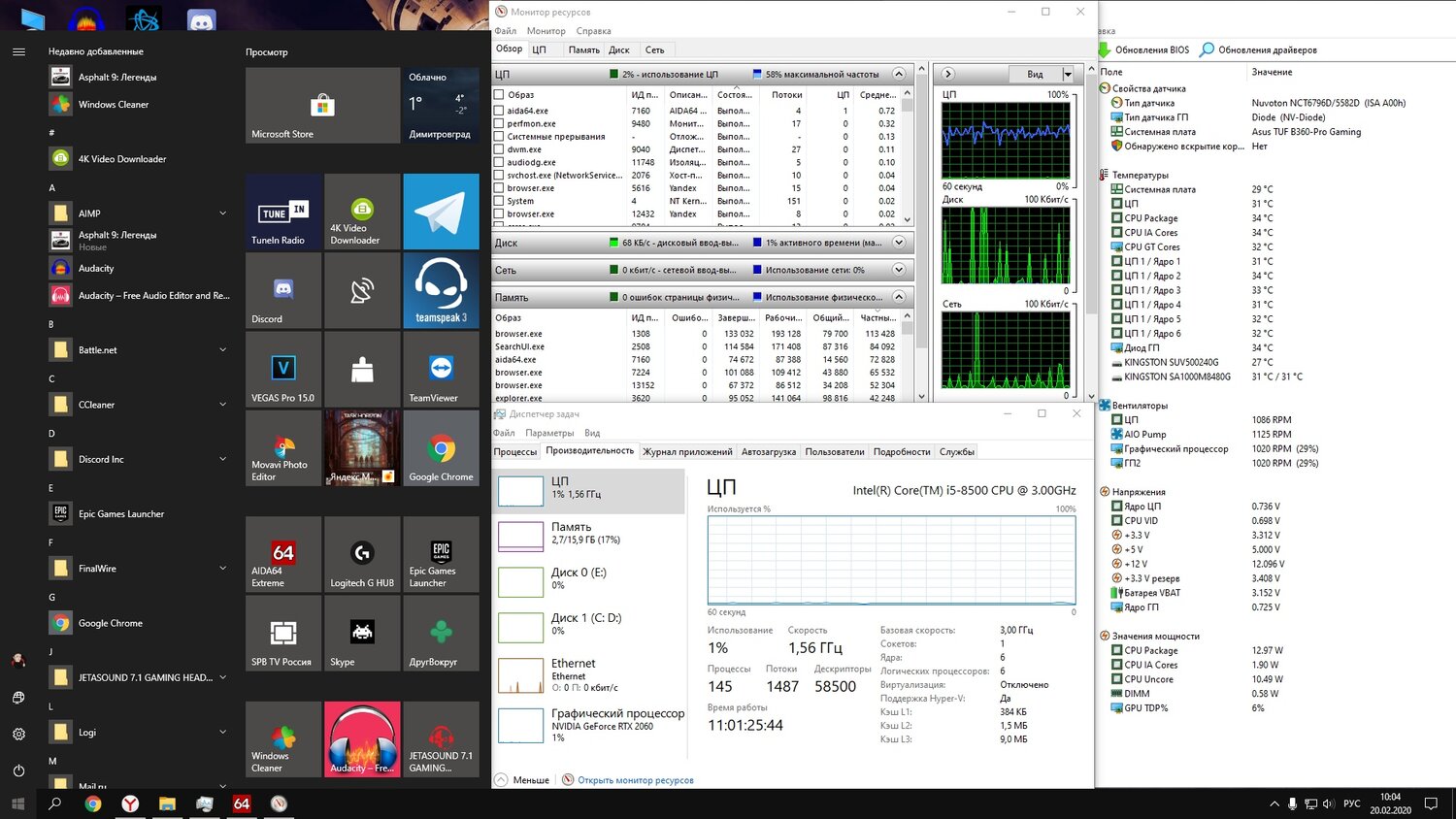Expand the Сеть section in Resource Monitor
Screen dimensions: 1456x819
point(899,270)
